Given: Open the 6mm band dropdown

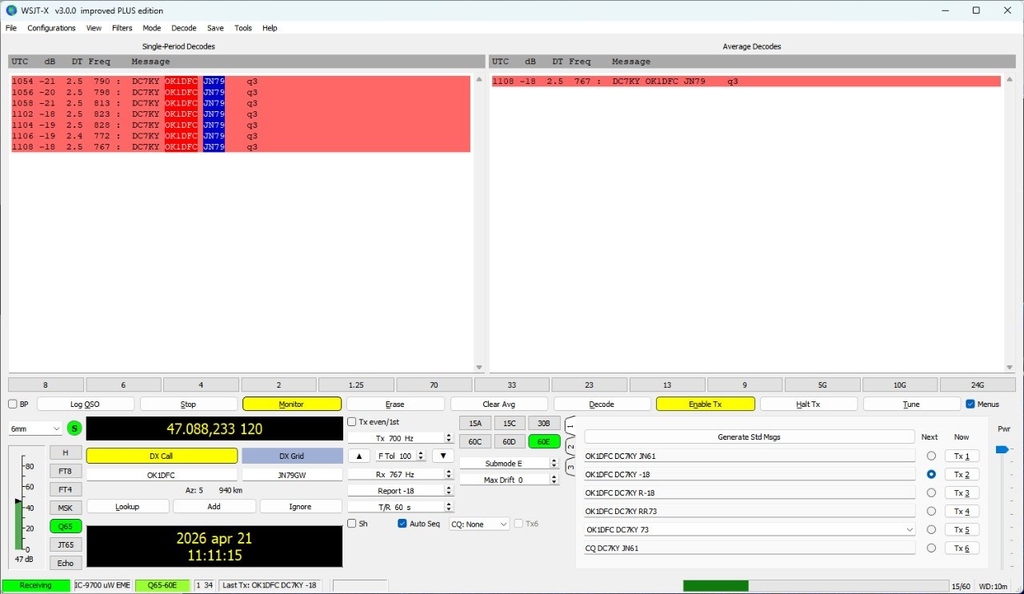Looking at the screenshot, I should pos(35,428).
